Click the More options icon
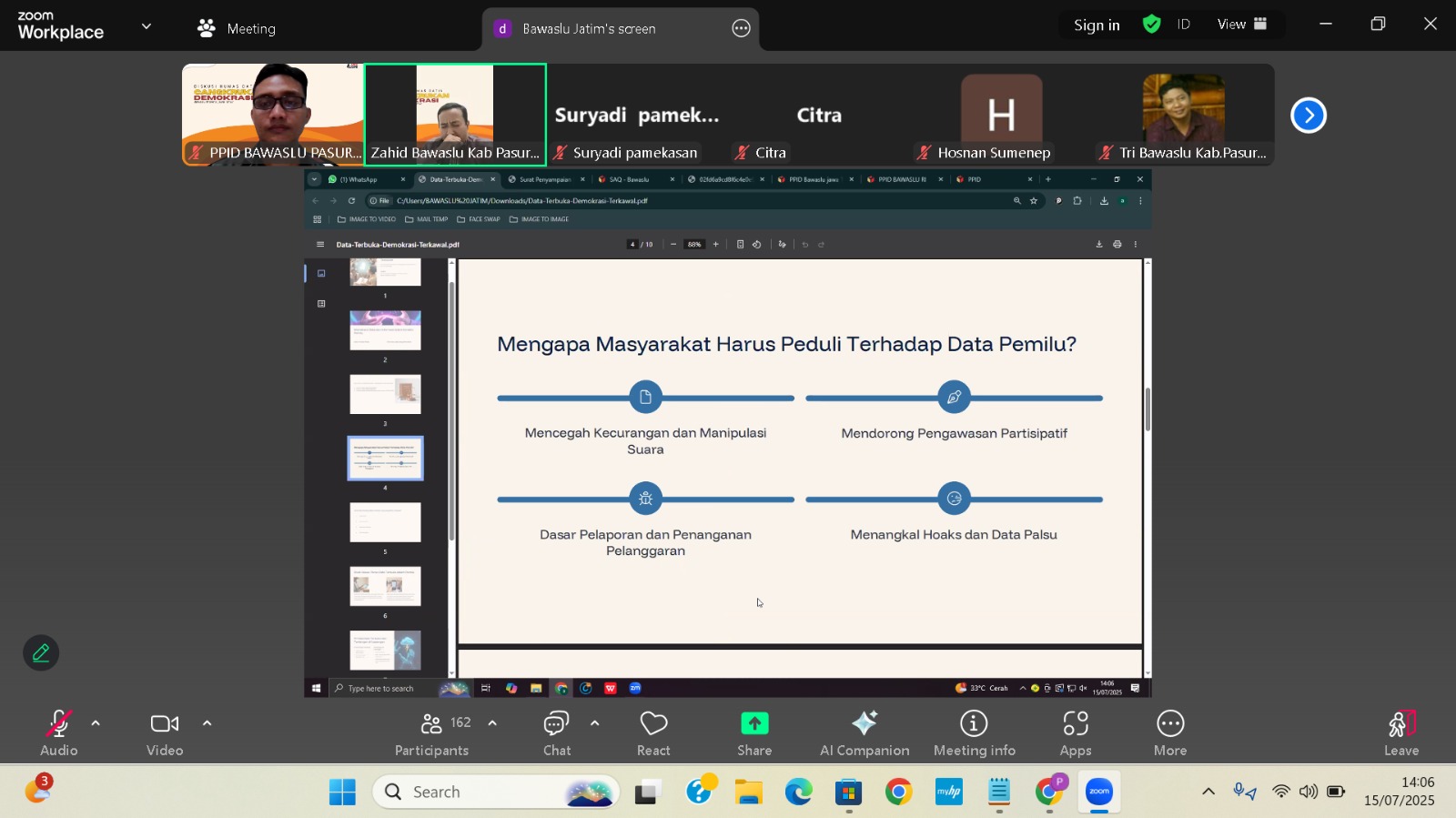Screen dimensions: 1456x818 1169,724
